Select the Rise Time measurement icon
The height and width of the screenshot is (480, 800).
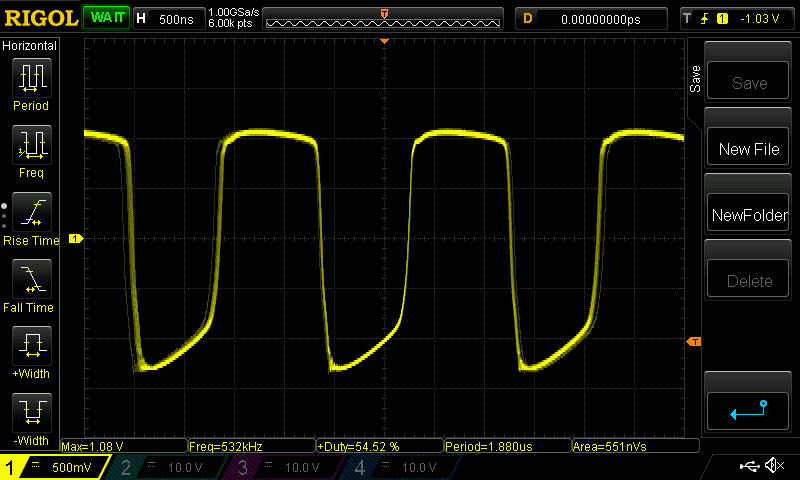pyautogui.click(x=32, y=212)
